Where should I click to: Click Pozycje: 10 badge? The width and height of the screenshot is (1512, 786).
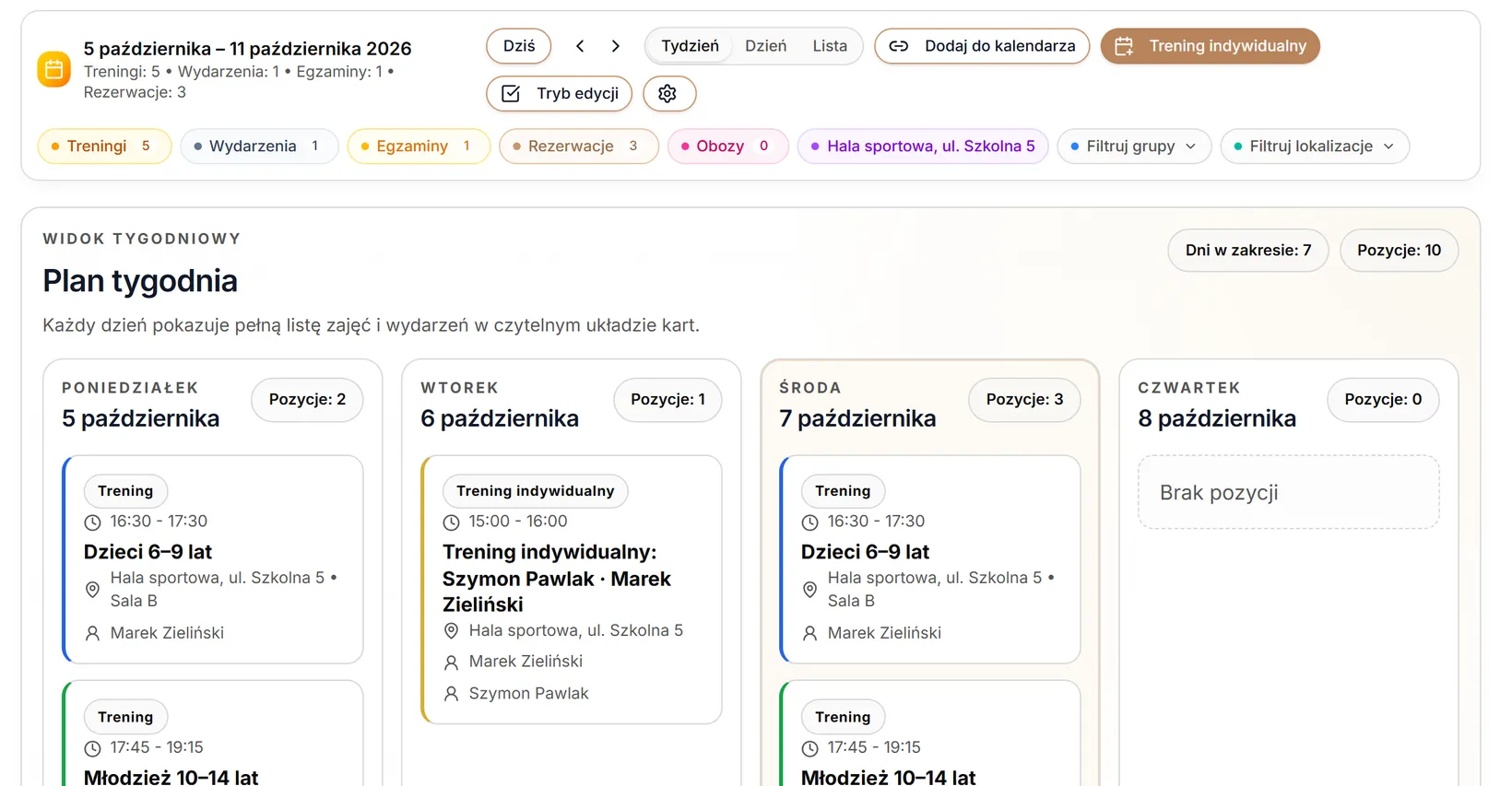[1399, 251]
